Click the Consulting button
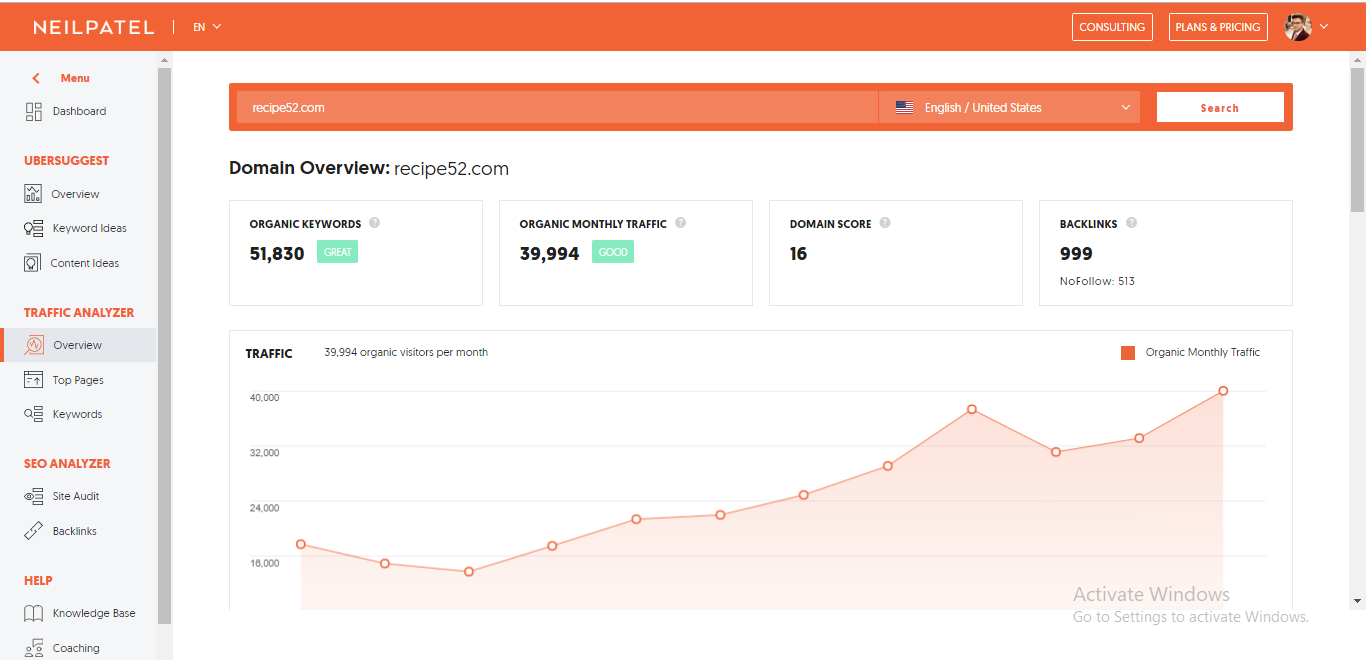This screenshot has width=1366, height=660. [1112, 27]
